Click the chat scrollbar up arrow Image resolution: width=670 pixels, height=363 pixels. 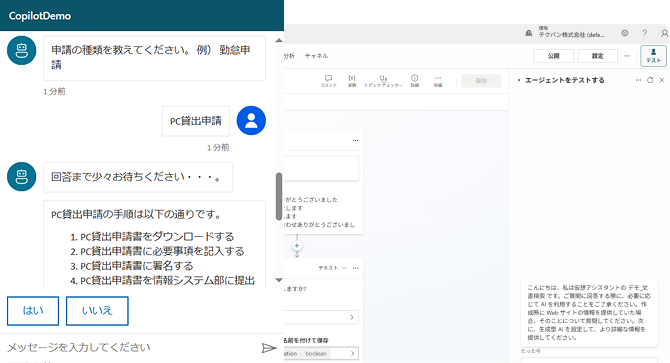279,41
